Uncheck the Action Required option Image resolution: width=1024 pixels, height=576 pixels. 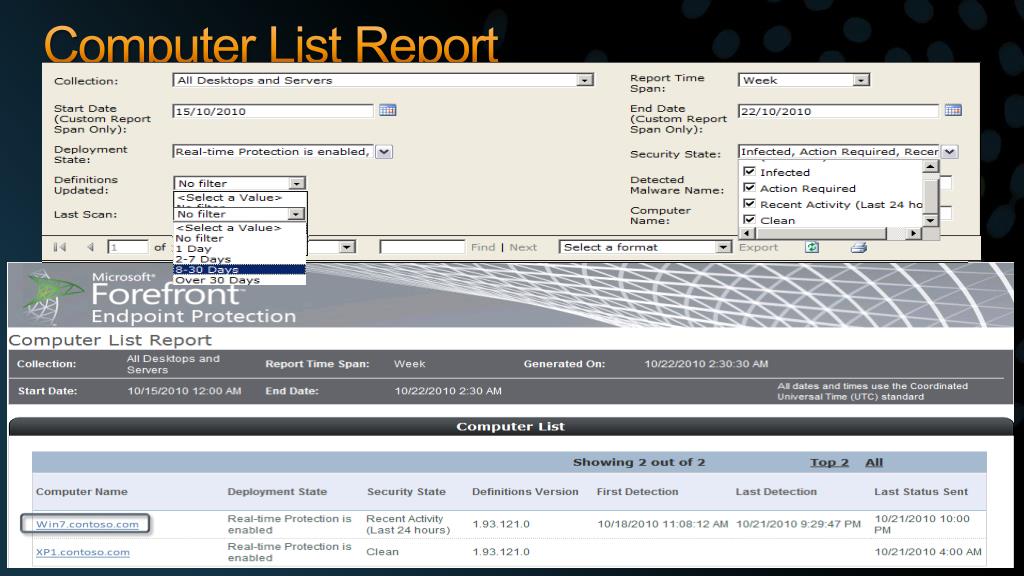[x=749, y=188]
